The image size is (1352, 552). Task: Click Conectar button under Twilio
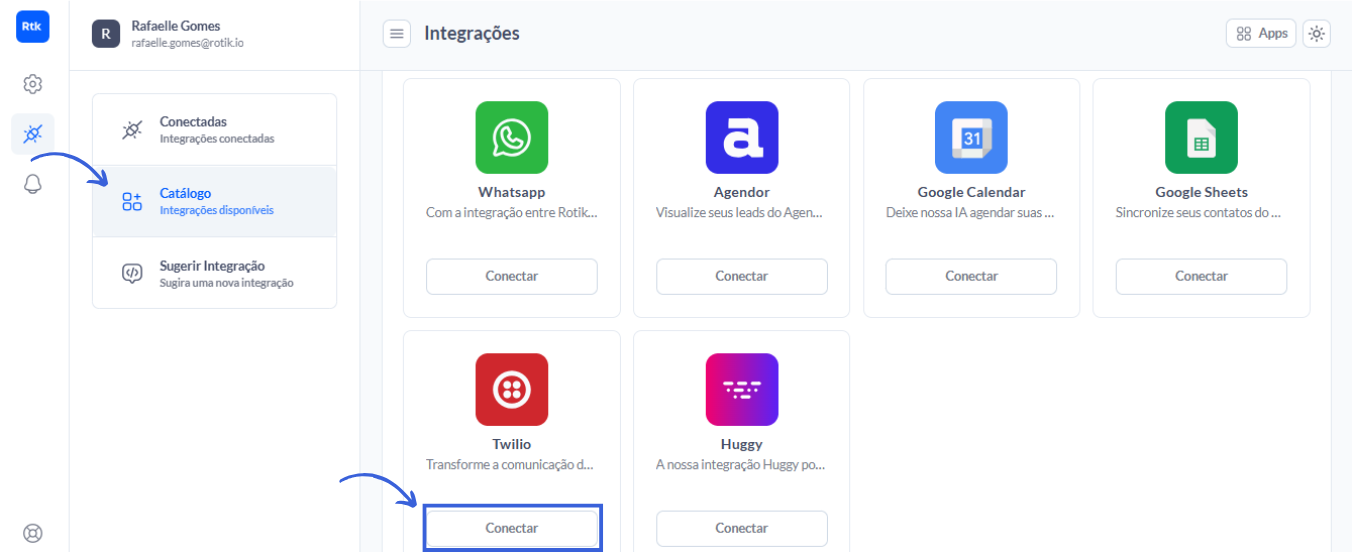pyautogui.click(x=512, y=528)
